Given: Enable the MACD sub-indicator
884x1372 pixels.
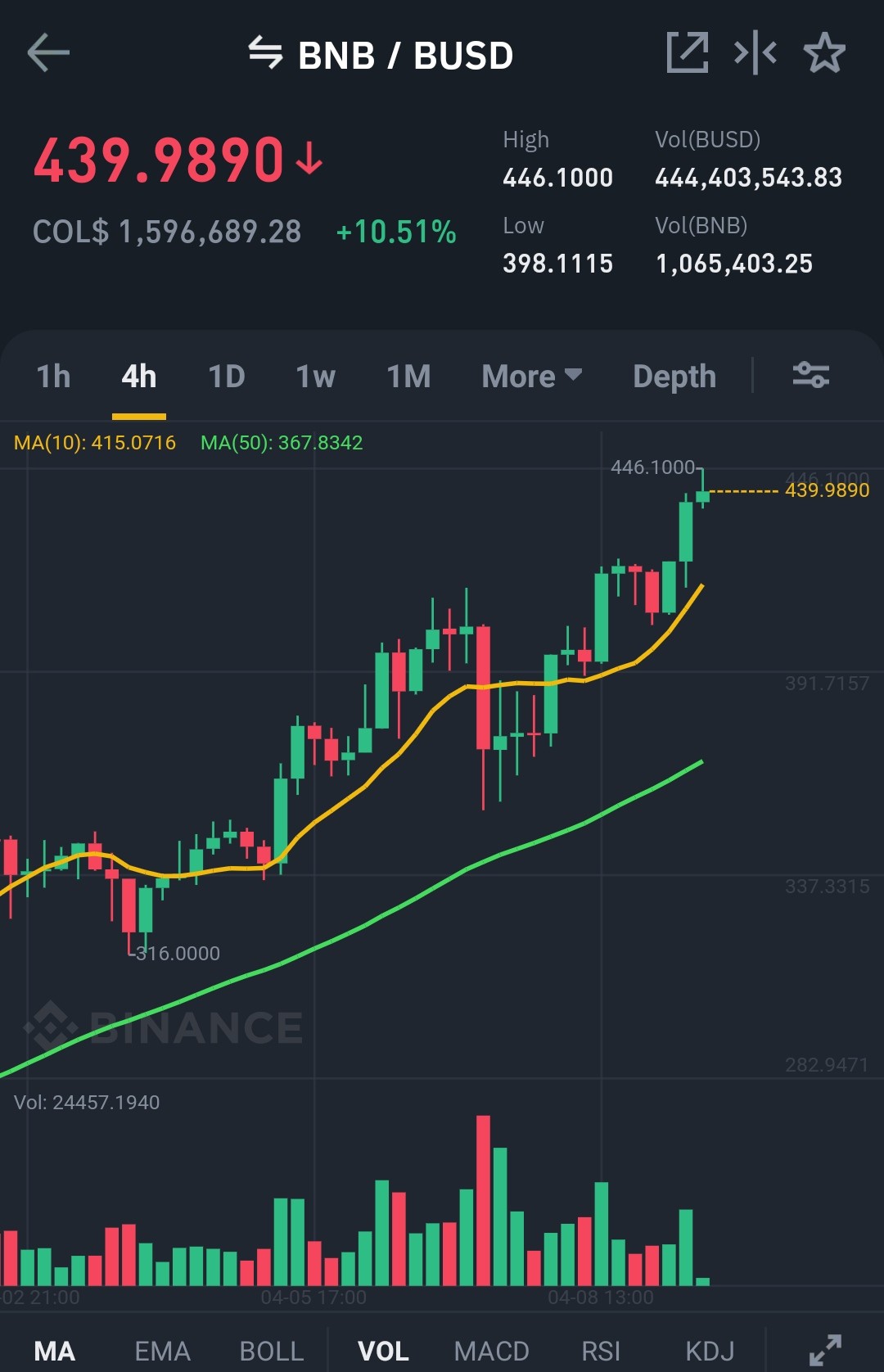Looking at the screenshot, I should pos(492,1351).
